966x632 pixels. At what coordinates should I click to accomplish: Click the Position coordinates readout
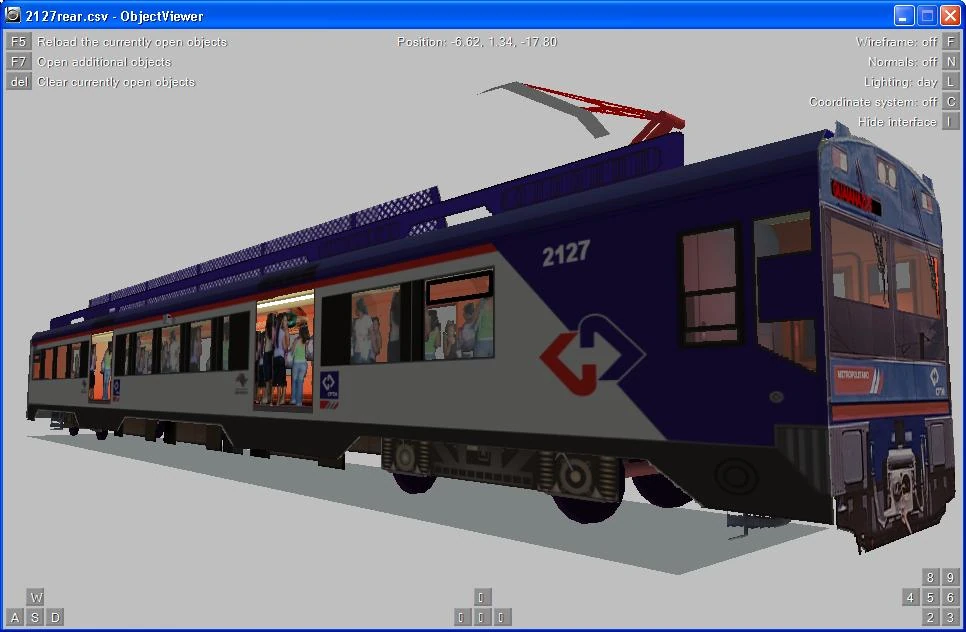point(477,42)
